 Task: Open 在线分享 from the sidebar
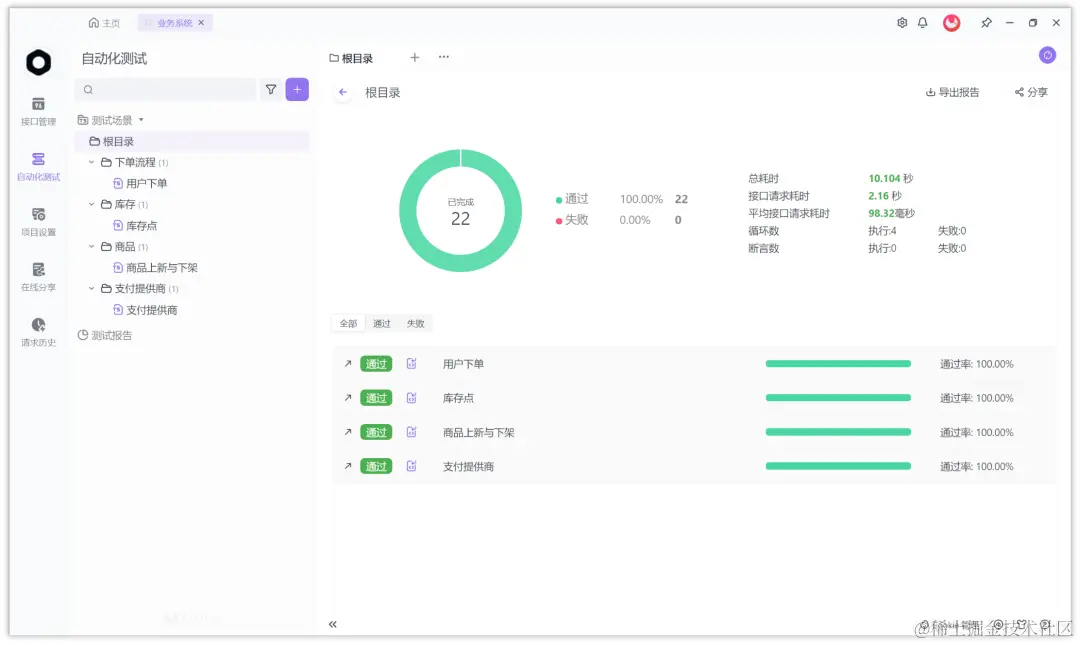(37, 278)
